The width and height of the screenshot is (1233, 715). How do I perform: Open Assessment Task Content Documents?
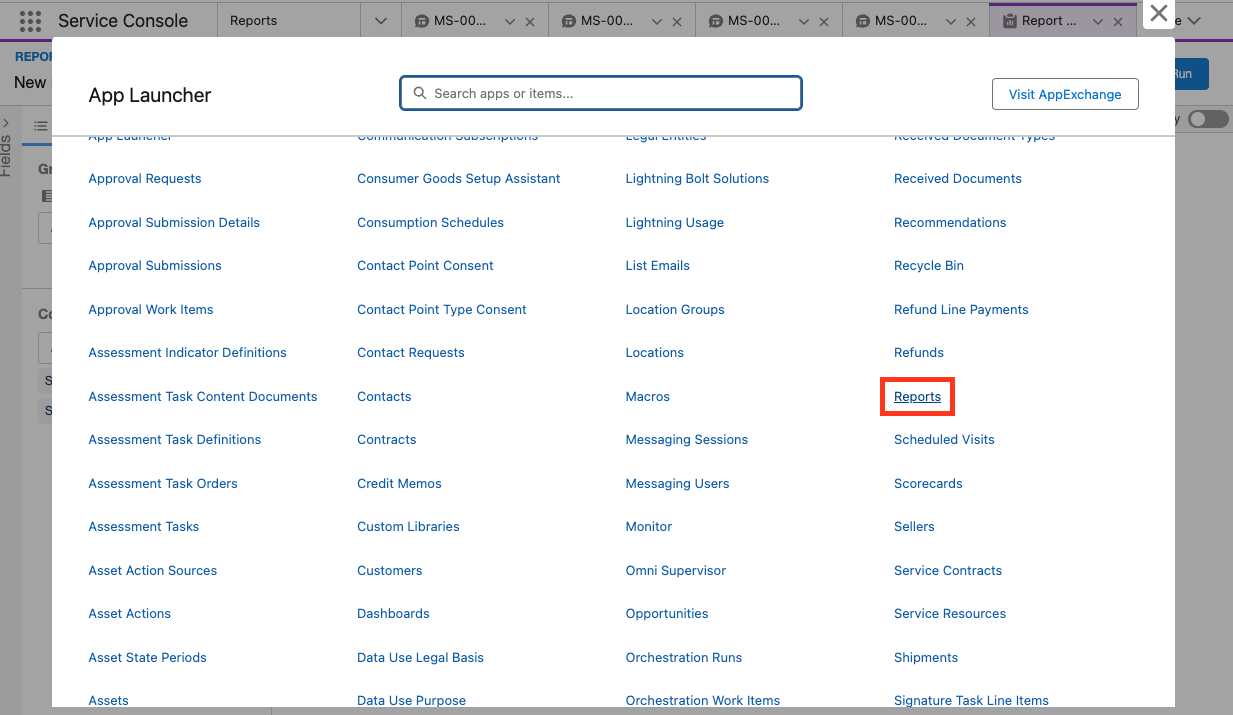203,397
